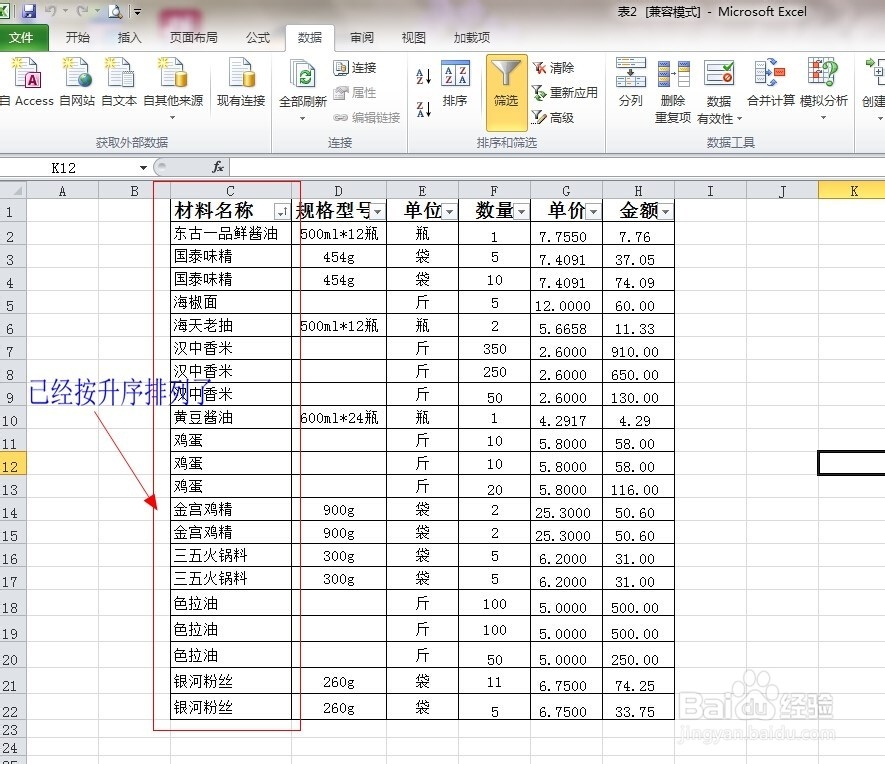Open 规格型号 column filter dropdown
Image resolution: width=885 pixels, height=764 pixels.
(378, 212)
